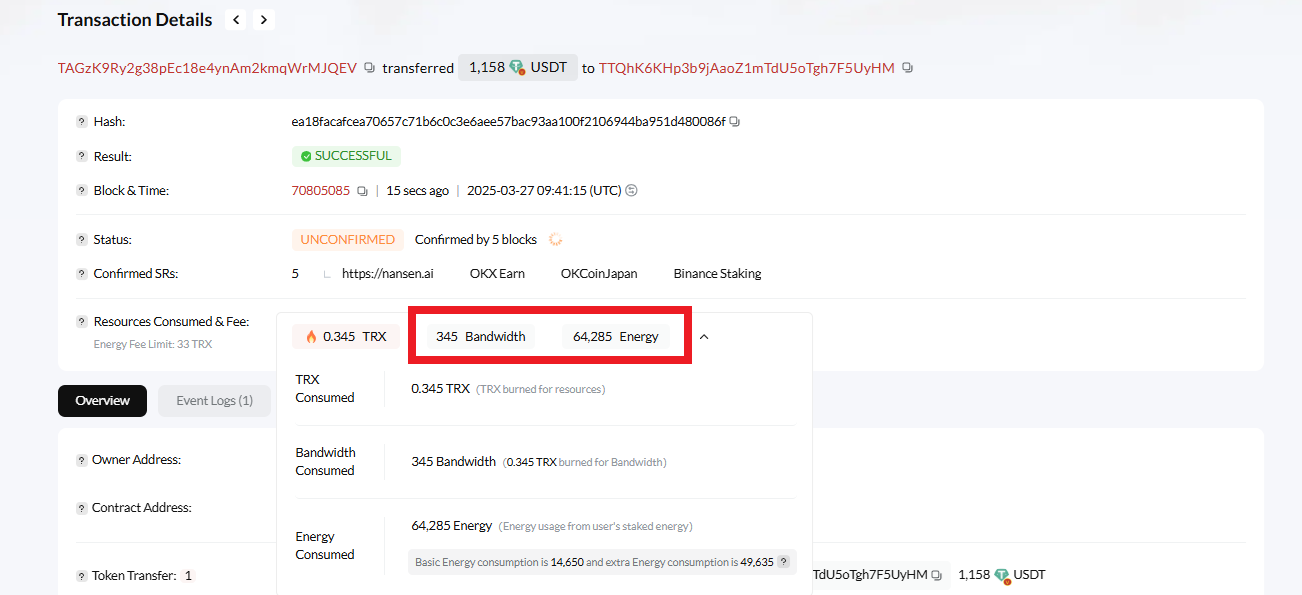Open Binance Staking super representative
1302x595 pixels.
(x=717, y=274)
